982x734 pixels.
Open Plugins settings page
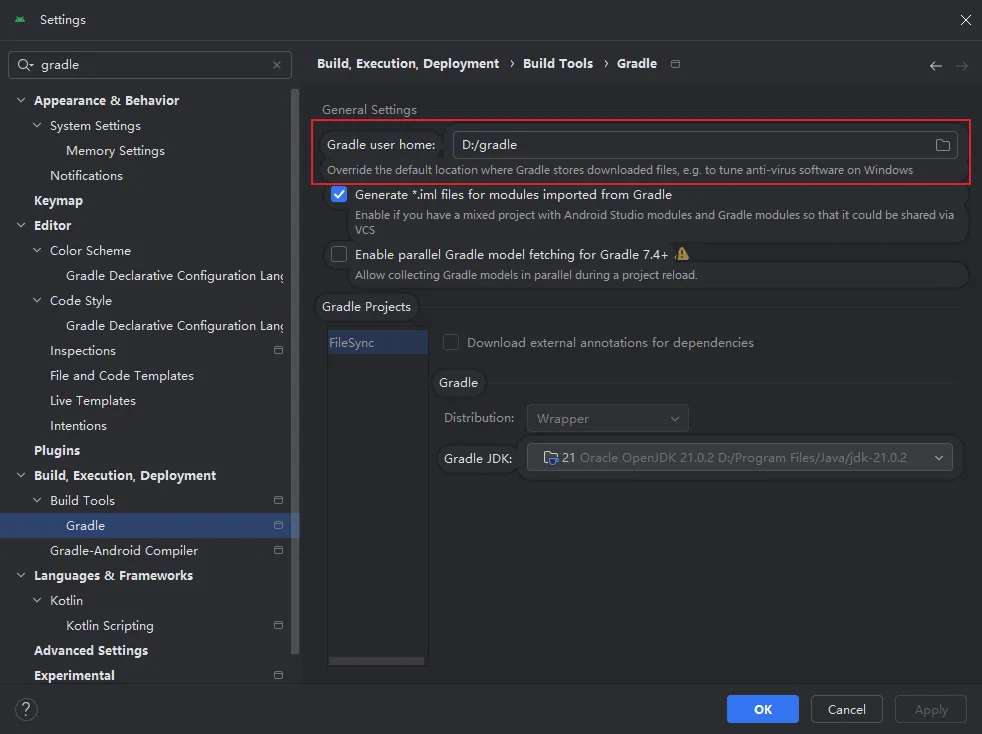click(57, 450)
